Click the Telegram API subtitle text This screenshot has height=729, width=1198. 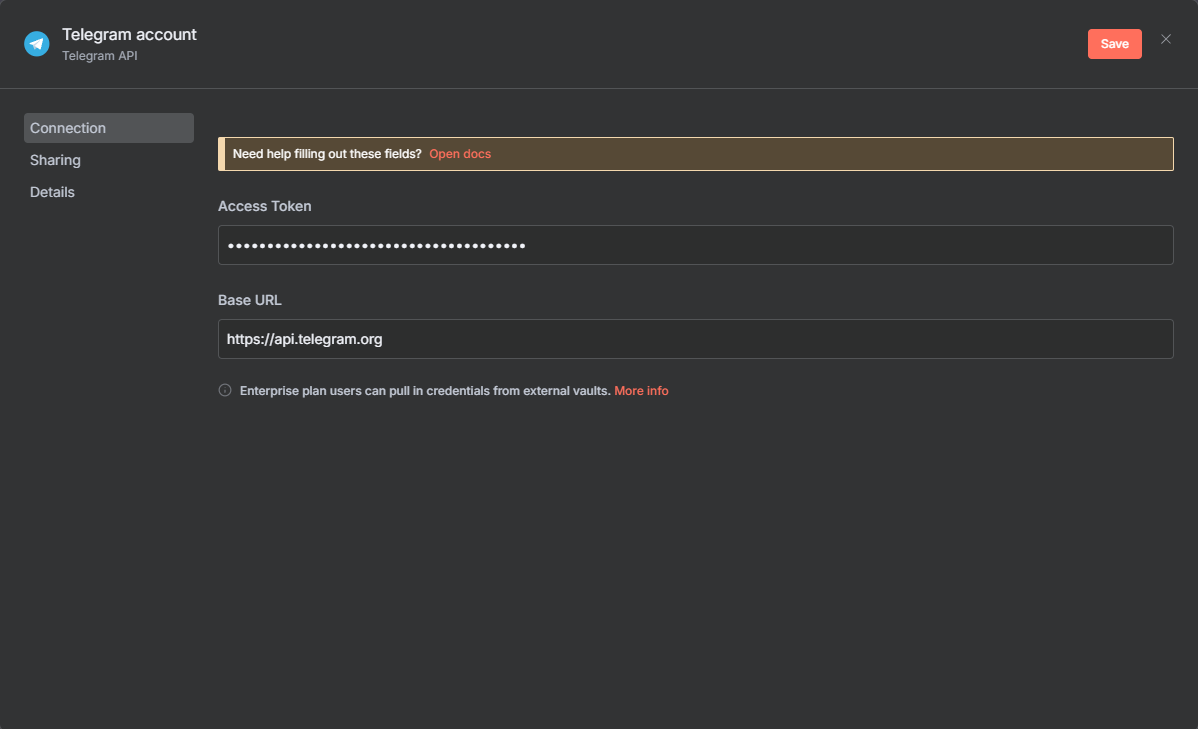pyautogui.click(x=100, y=56)
